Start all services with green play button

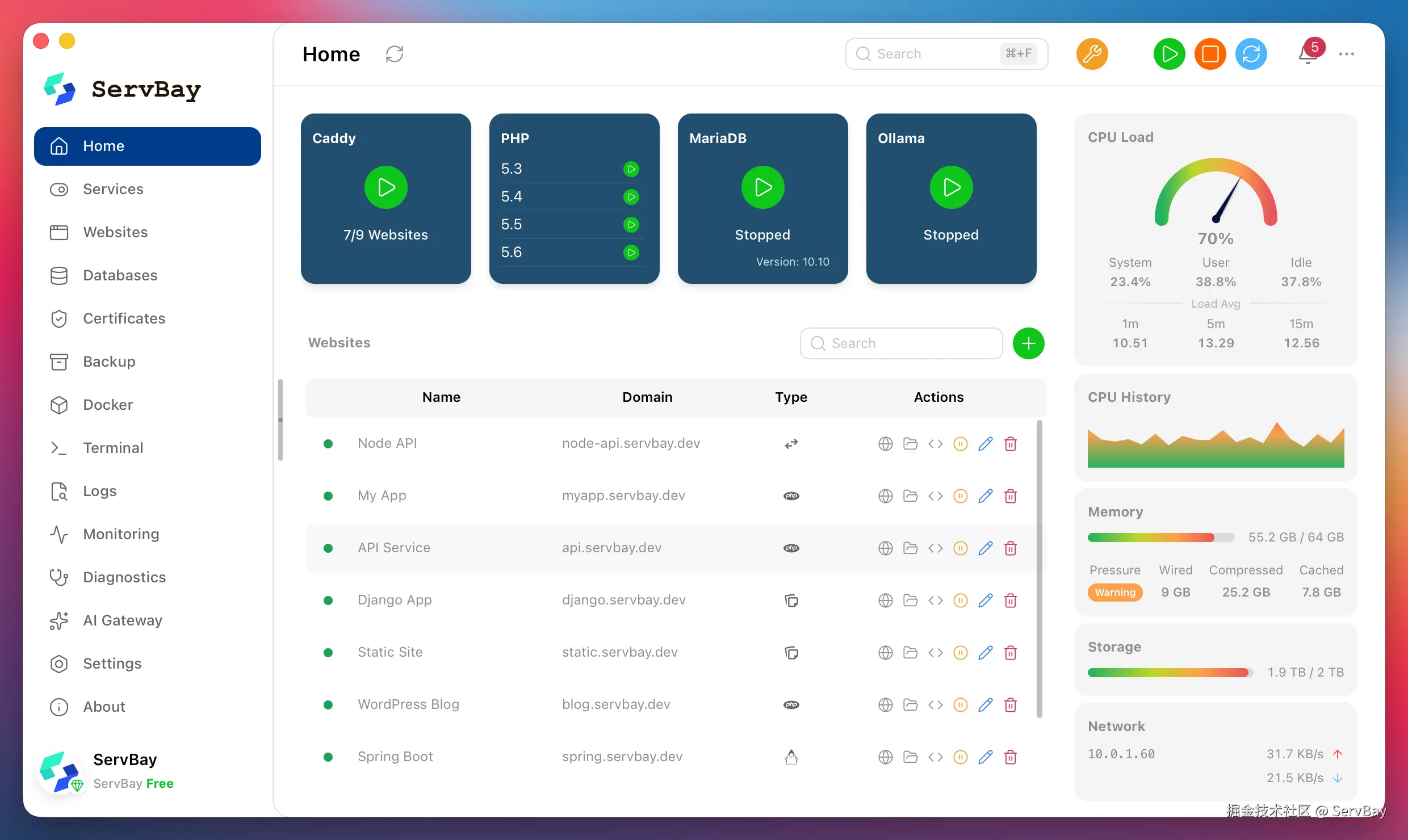1169,54
